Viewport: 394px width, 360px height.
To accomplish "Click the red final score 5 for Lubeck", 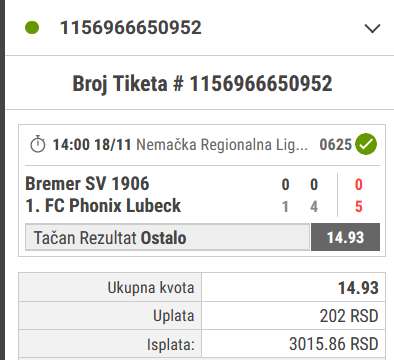I will (x=358, y=207).
